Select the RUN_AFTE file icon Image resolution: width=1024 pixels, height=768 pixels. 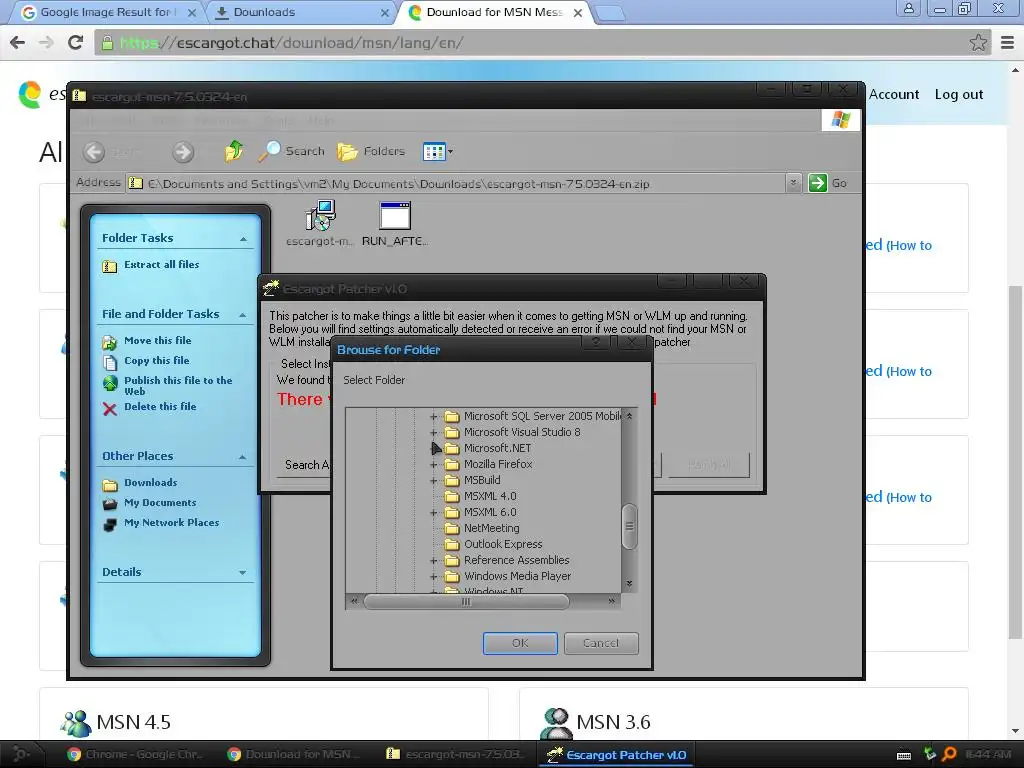pos(395,216)
